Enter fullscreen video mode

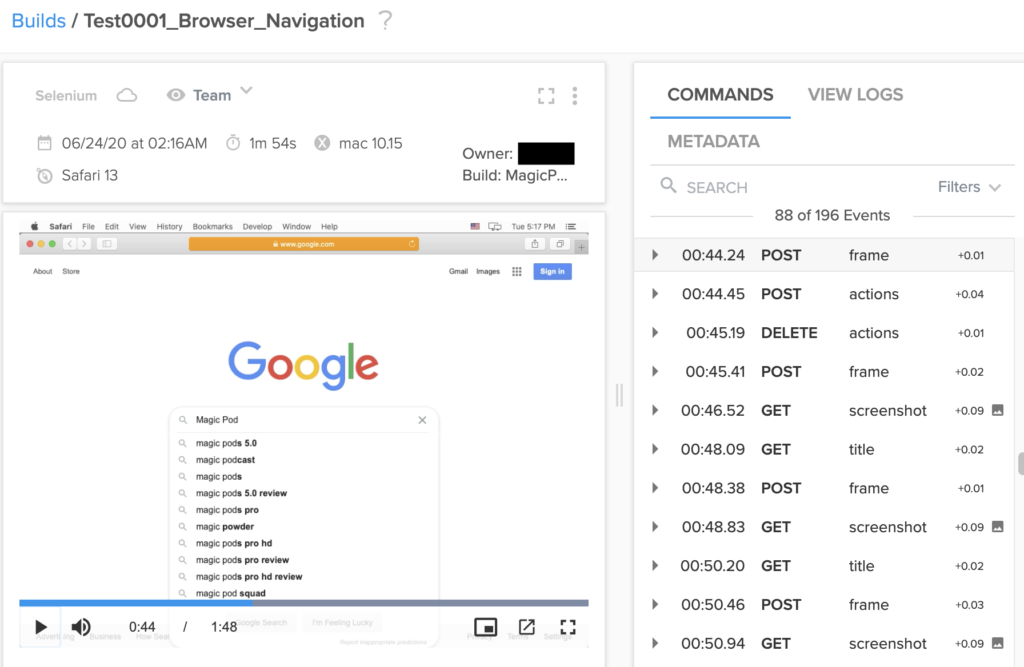568,627
